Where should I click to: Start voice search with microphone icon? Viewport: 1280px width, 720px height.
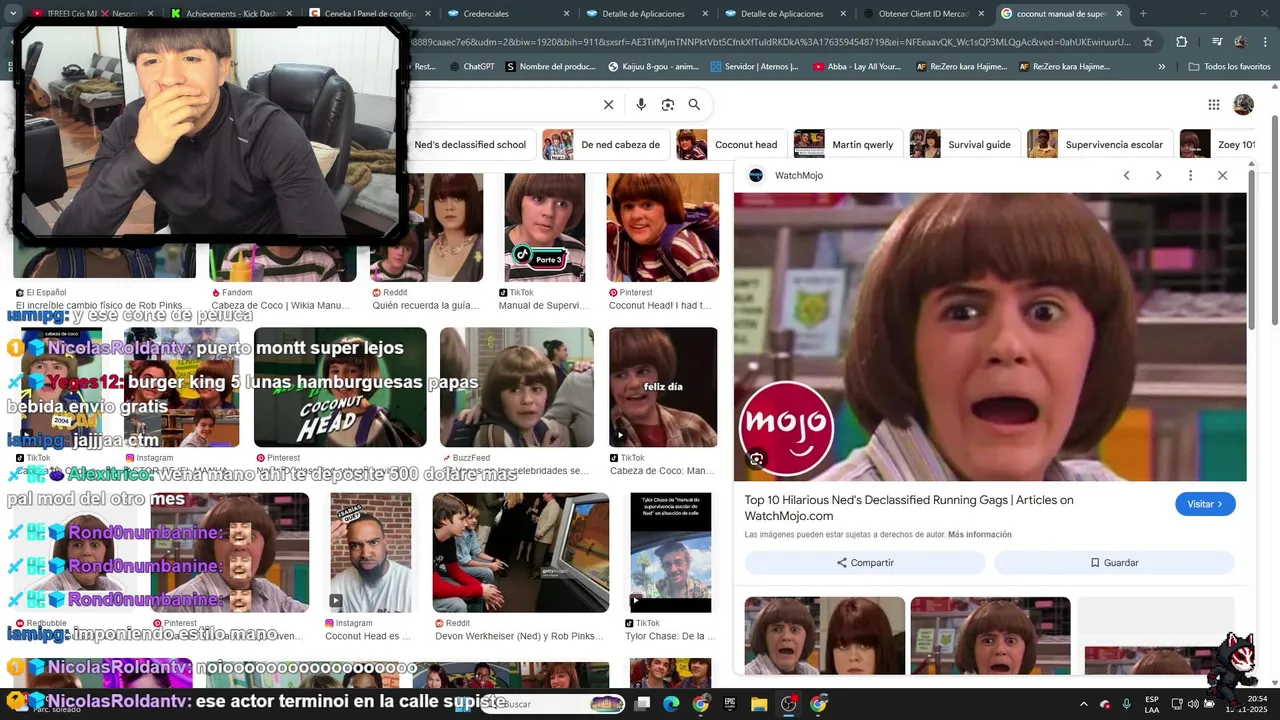641,104
